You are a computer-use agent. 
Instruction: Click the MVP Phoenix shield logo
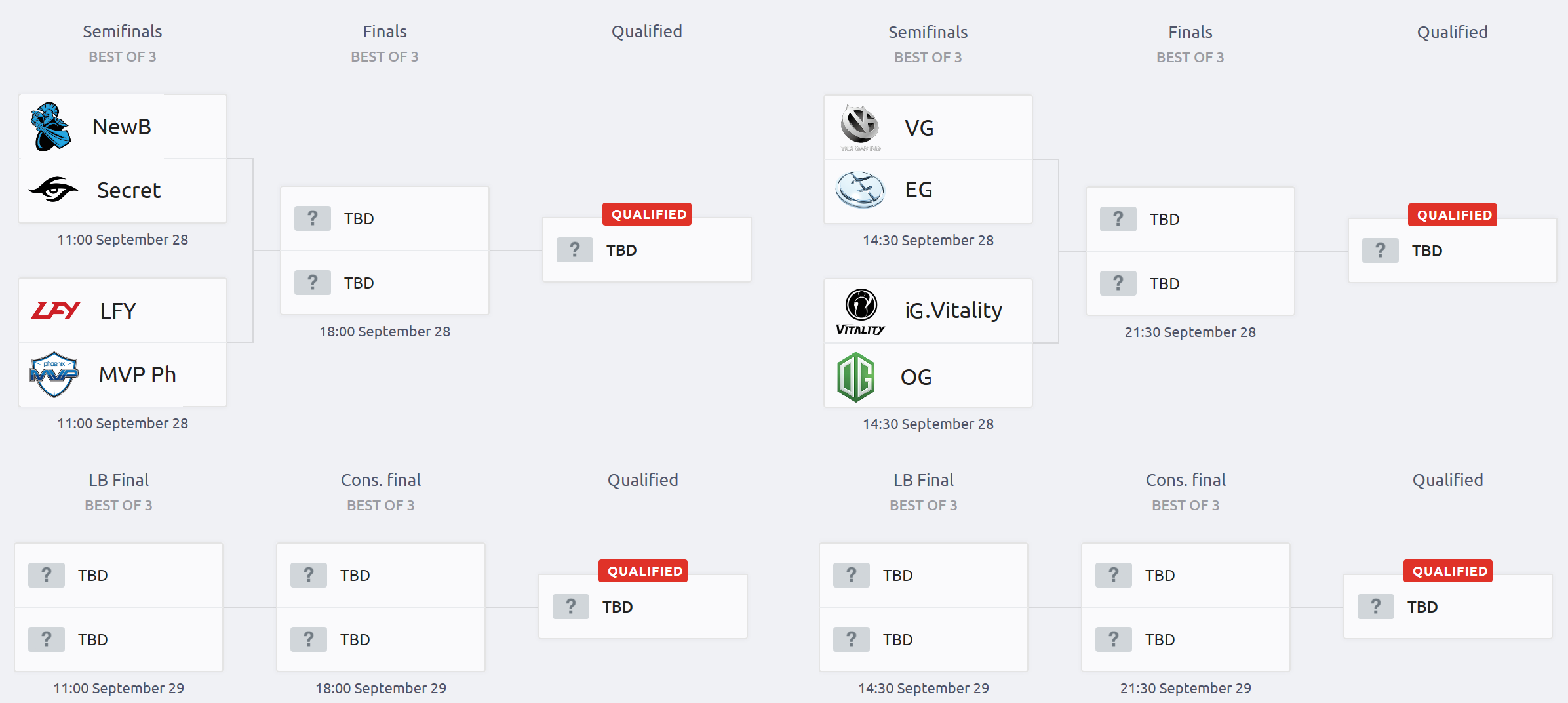point(54,374)
